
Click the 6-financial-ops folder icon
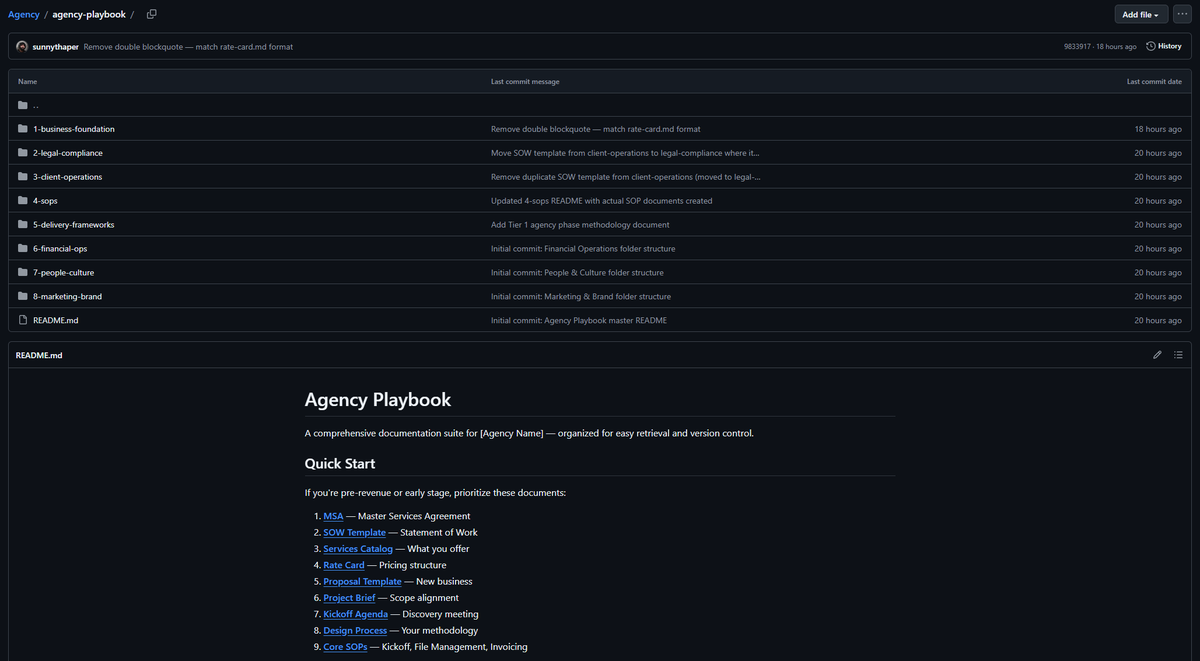[23, 249]
